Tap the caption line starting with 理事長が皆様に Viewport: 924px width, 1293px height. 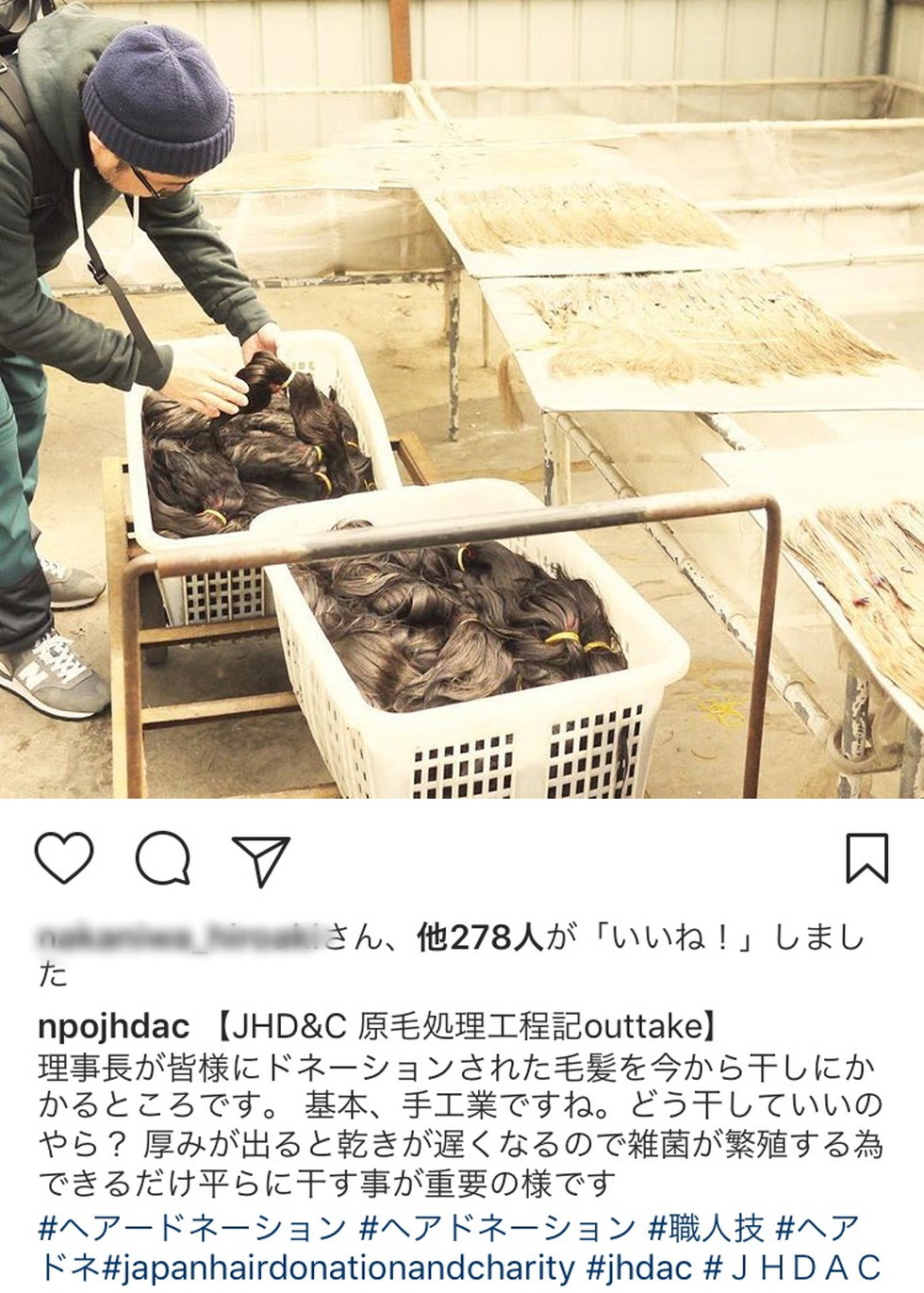[x=458, y=1069]
